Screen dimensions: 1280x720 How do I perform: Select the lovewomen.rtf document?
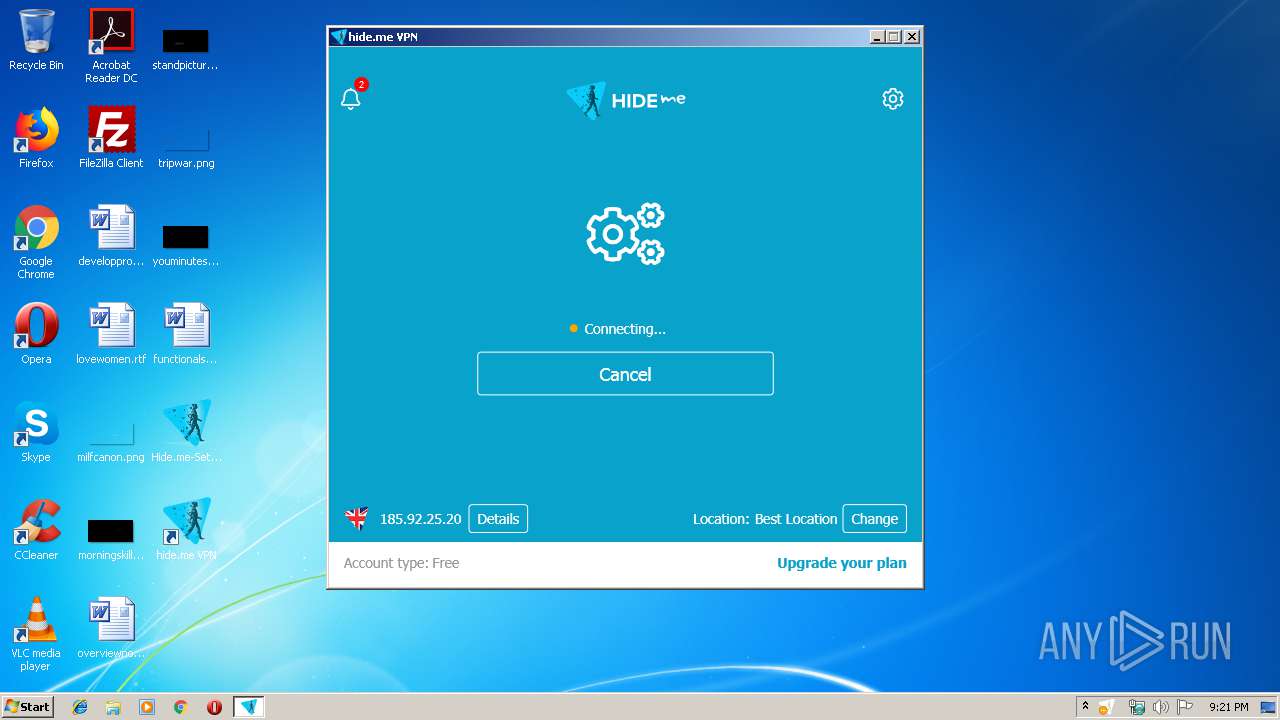(x=111, y=335)
